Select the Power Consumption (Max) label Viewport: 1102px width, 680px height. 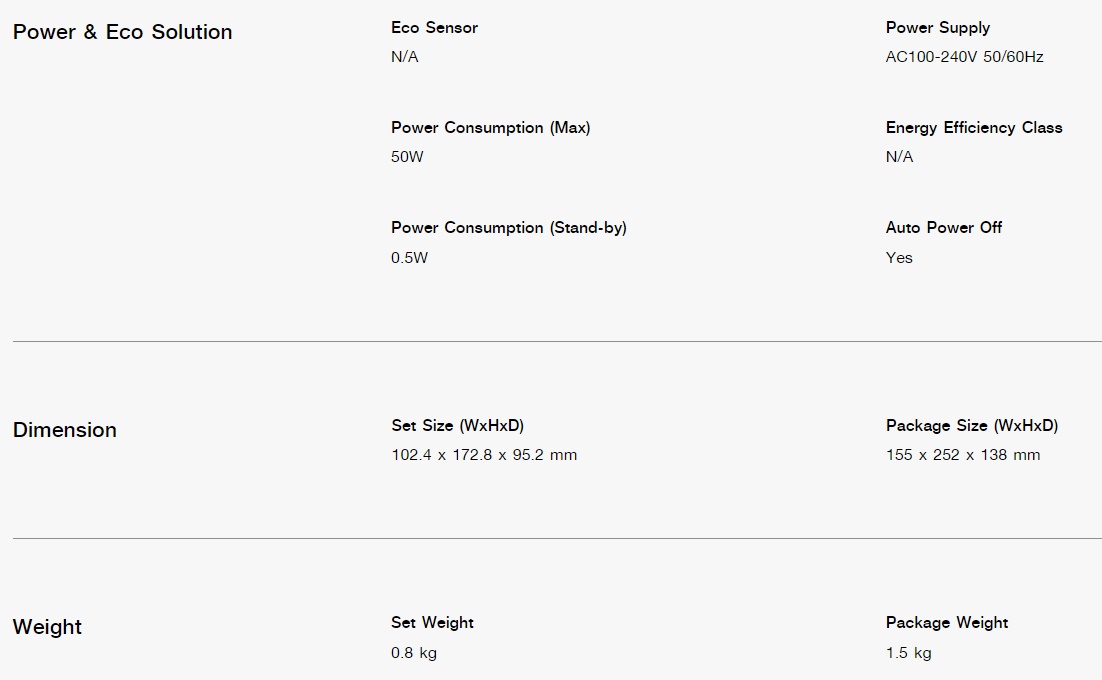point(491,128)
